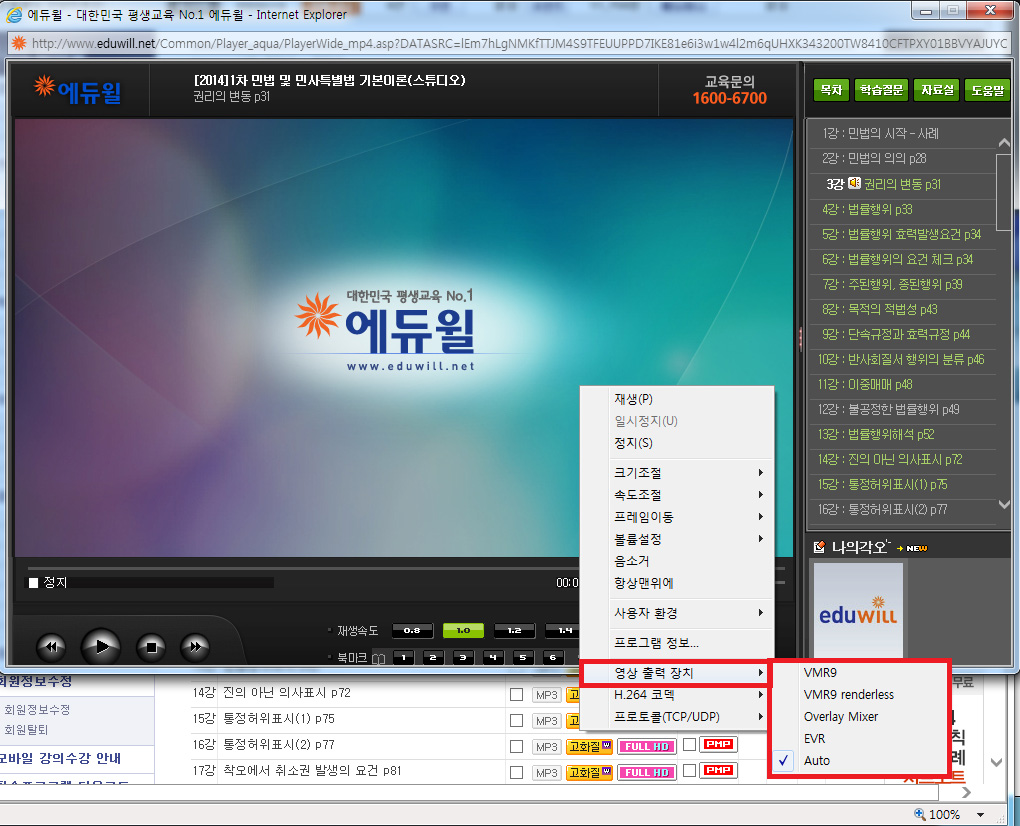Check the MP3 checkbox for lecture 14
The height and width of the screenshot is (826, 1020).
pos(516,695)
